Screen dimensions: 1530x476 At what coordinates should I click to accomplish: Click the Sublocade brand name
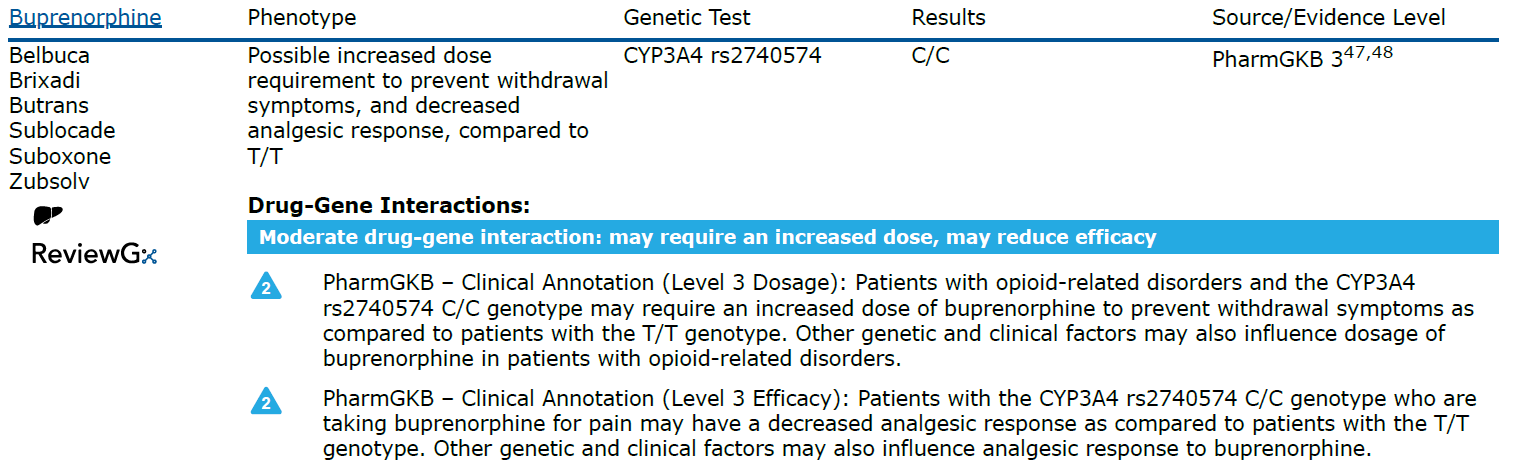pos(62,131)
